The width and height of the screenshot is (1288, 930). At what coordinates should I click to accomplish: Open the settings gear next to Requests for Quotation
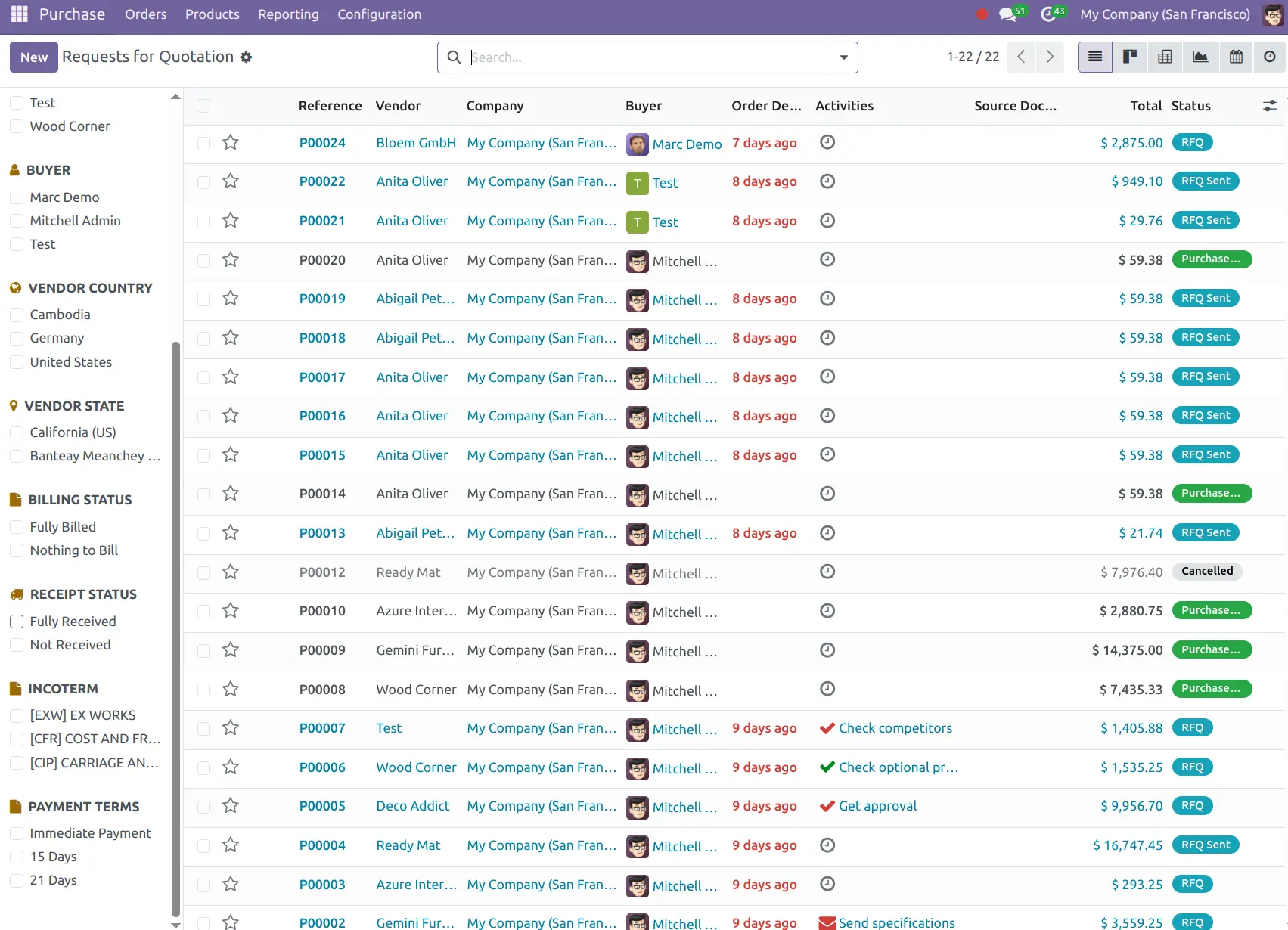[246, 57]
